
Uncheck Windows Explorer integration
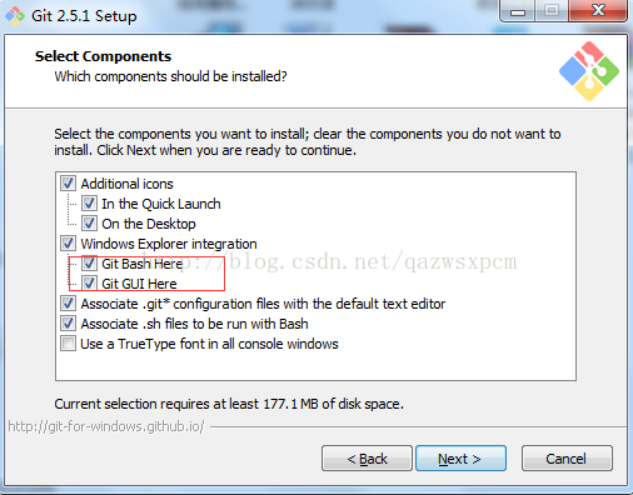(68, 244)
